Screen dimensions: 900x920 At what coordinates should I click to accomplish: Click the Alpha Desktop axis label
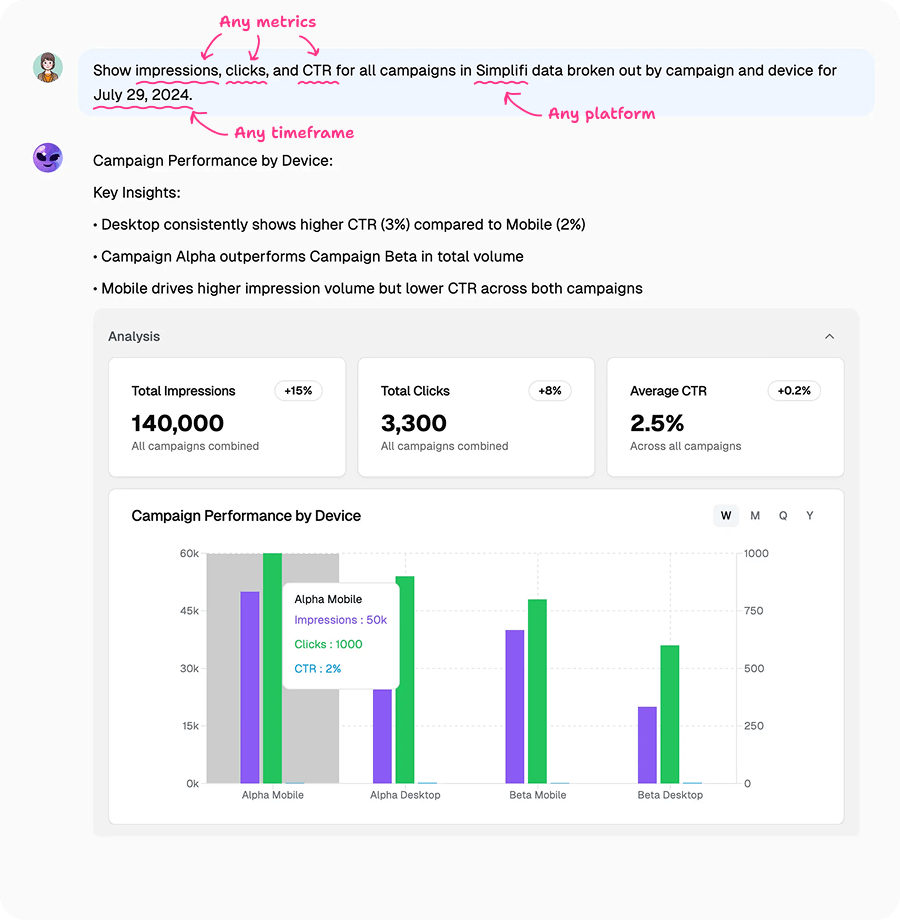pos(404,795)
